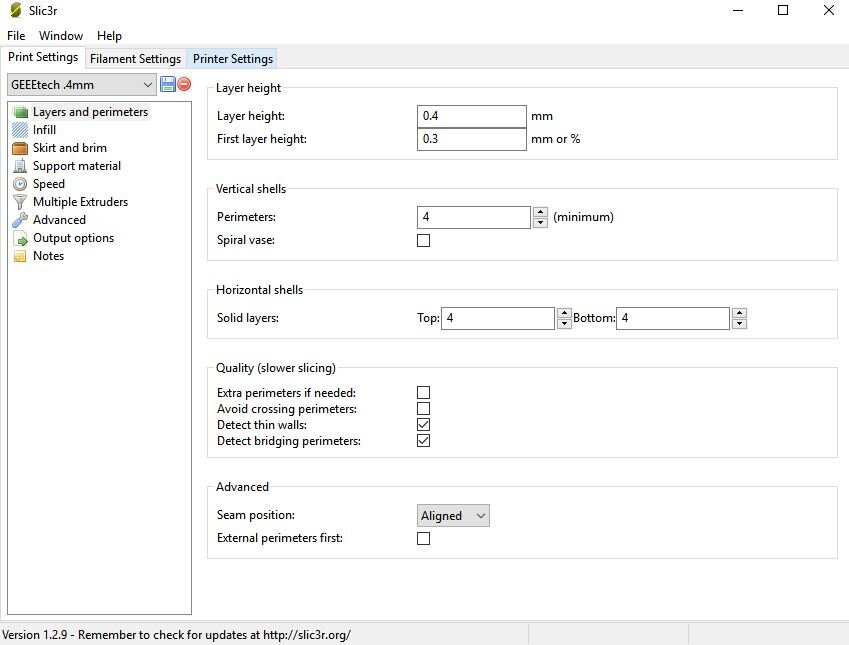Open the File menu
849x645 pixels.
[x=16, y=36]
